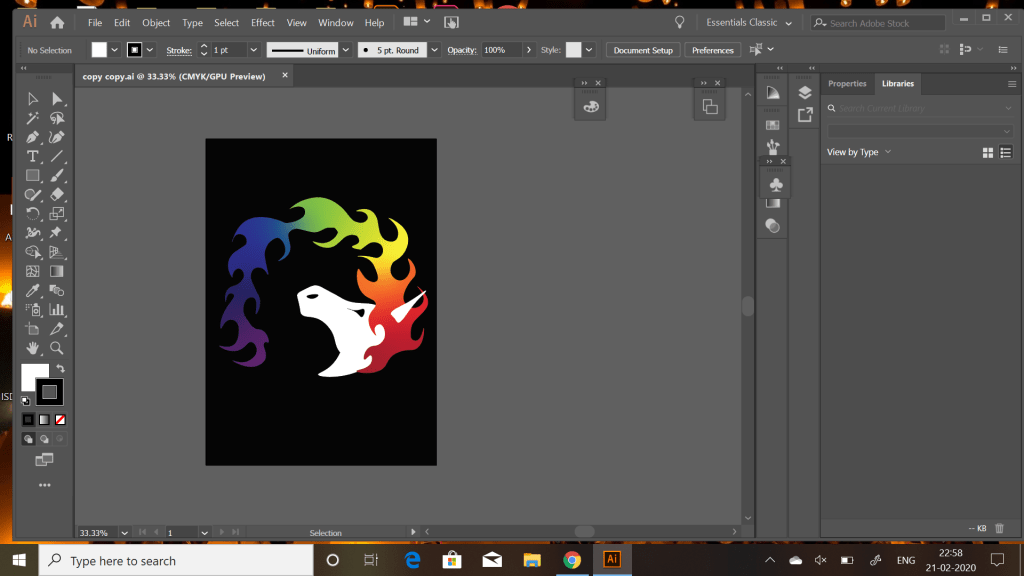The width and height of the screenshot is (1024, 576).
Task: Click the Document Setup button
Action: tap(643, 50)
